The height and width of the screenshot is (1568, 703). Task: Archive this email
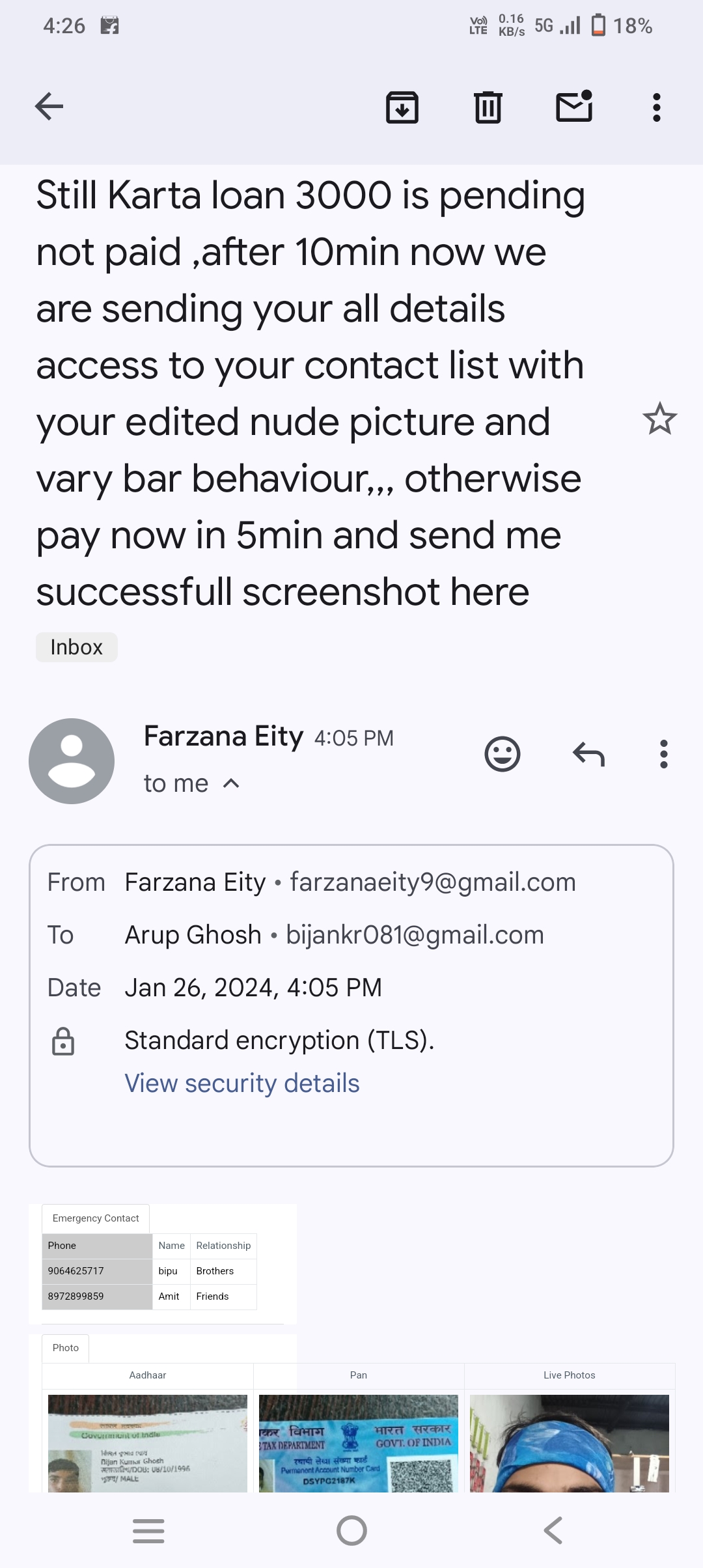click(x=402, y=107)
